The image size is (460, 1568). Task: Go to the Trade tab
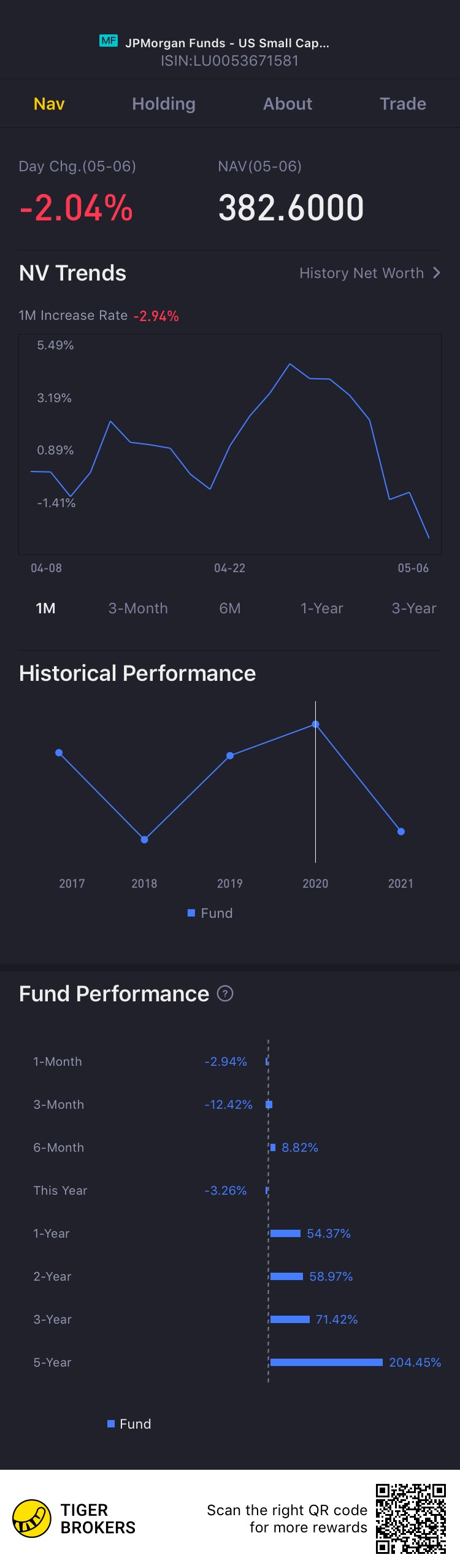tap(402, 104)
